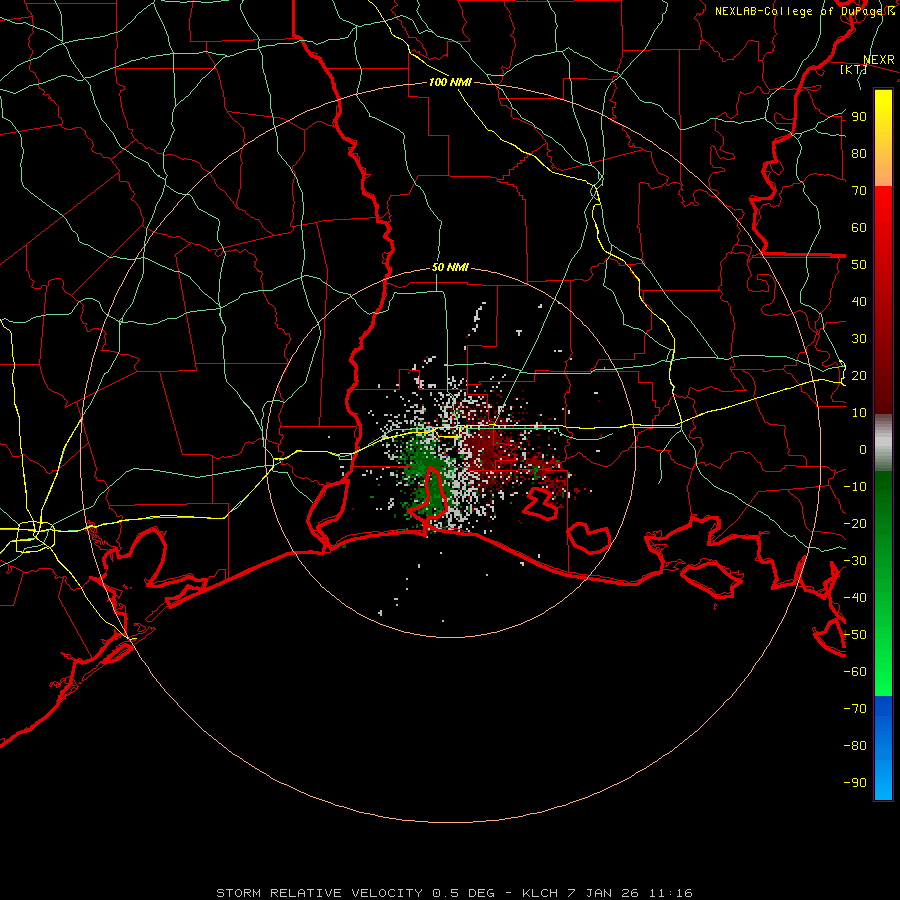This screenshot has width=900, height=900.
Task: Click the "NEXR" label near the color scale
Action: coord(879,60)
